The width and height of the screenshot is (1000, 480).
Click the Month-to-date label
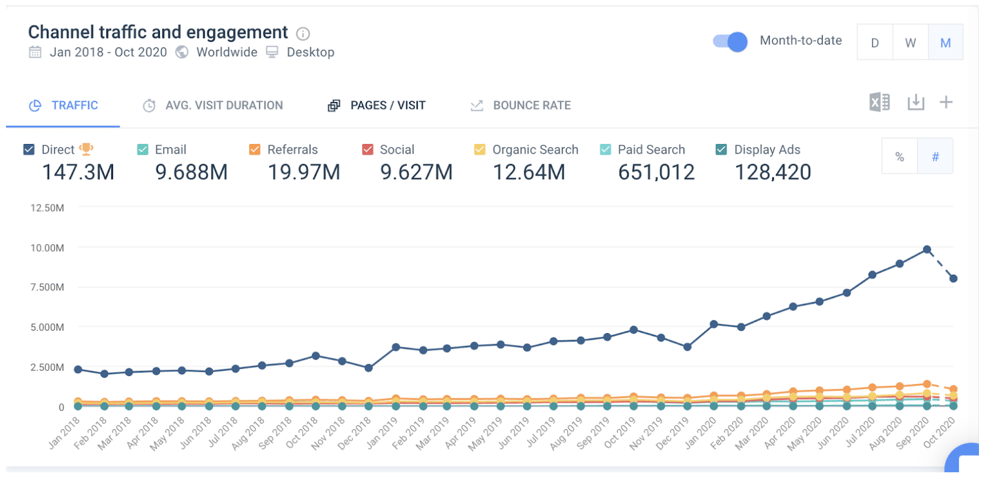click(801, 41)
